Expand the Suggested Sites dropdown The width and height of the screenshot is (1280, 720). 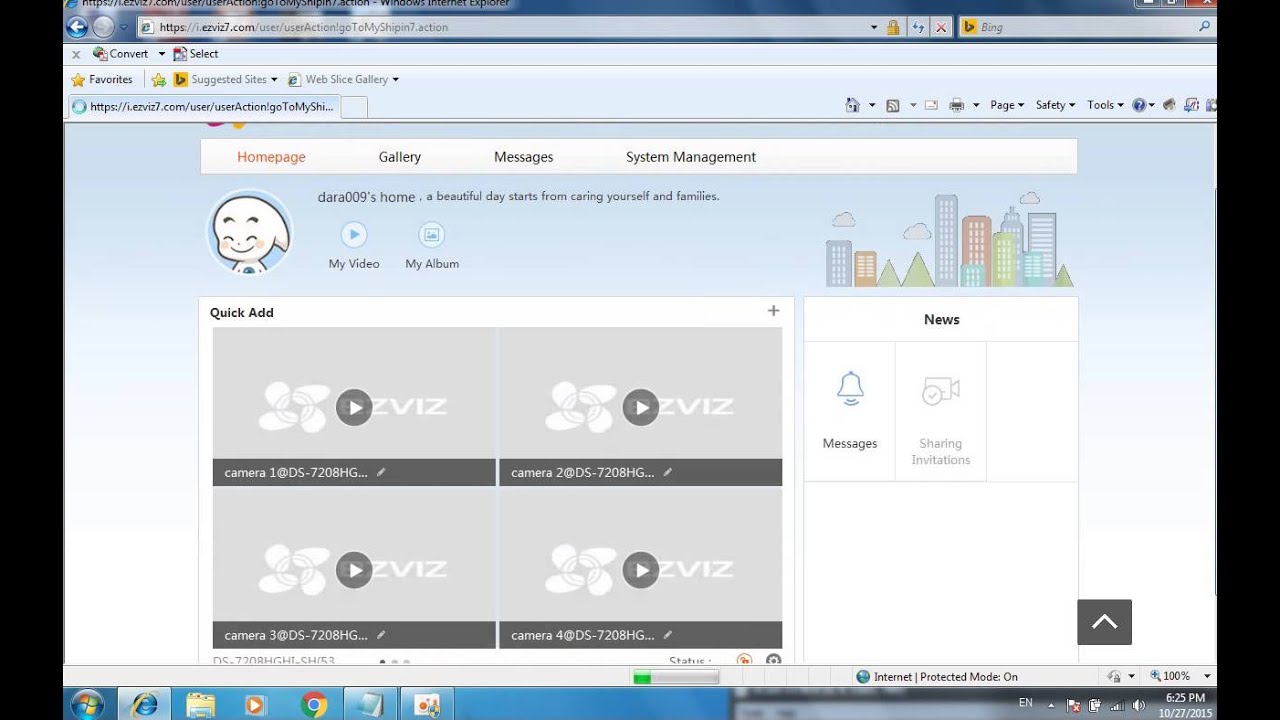point(274,80)
